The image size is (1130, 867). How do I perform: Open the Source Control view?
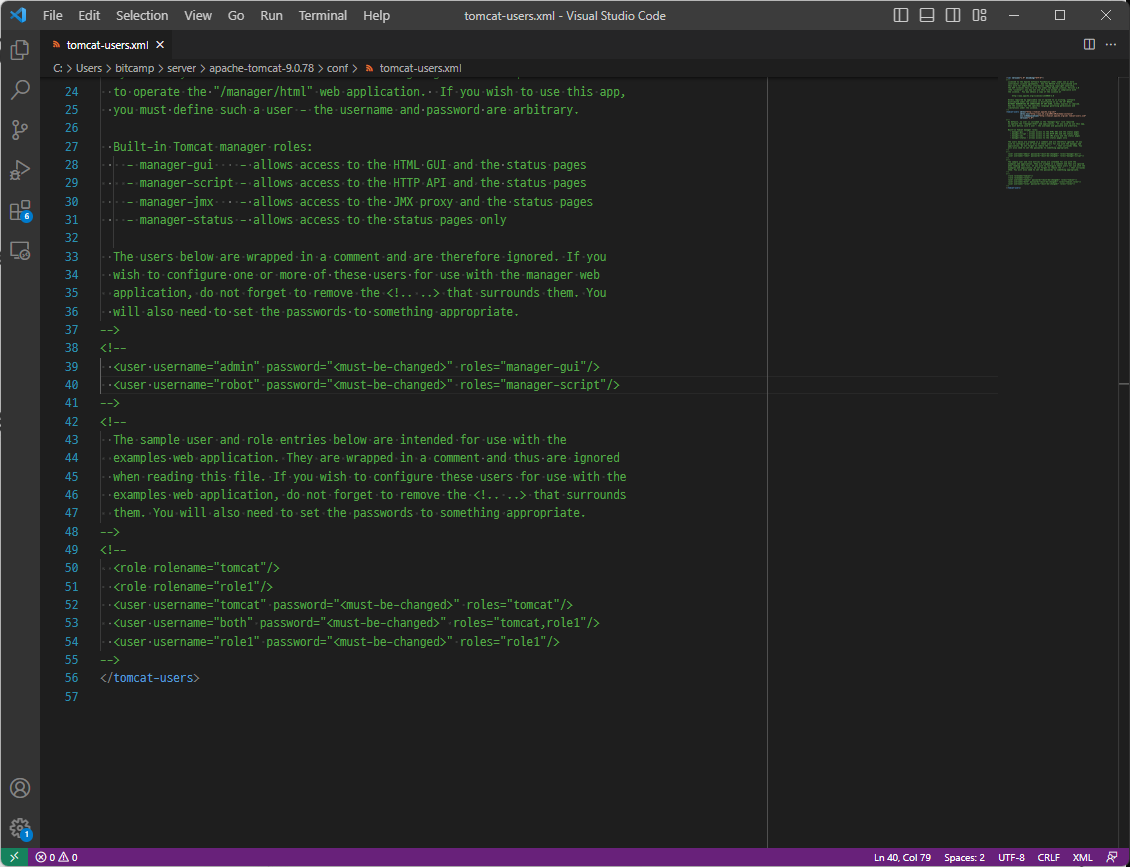click(20, 130)
